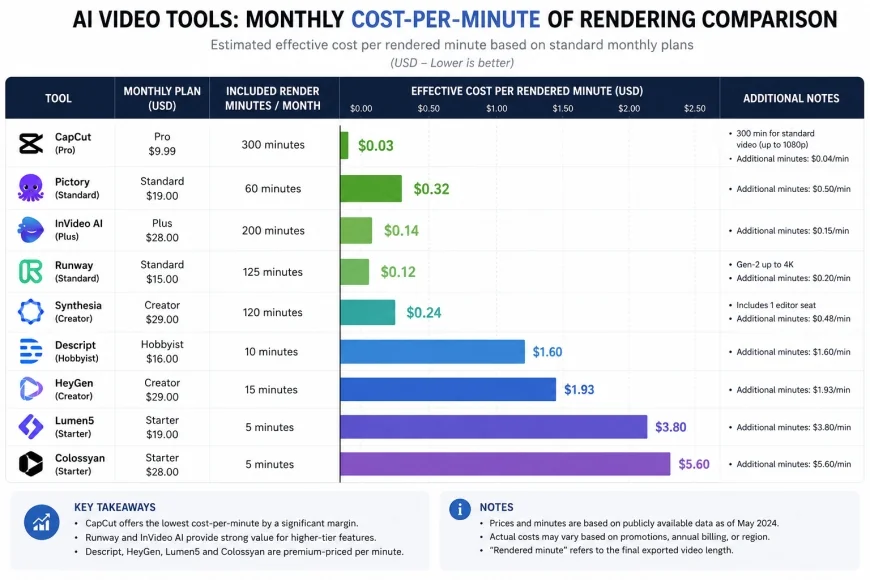Select the Colossyan $5.60 purple bar
This screenshot has height=580, width=870.
[505, 464]
